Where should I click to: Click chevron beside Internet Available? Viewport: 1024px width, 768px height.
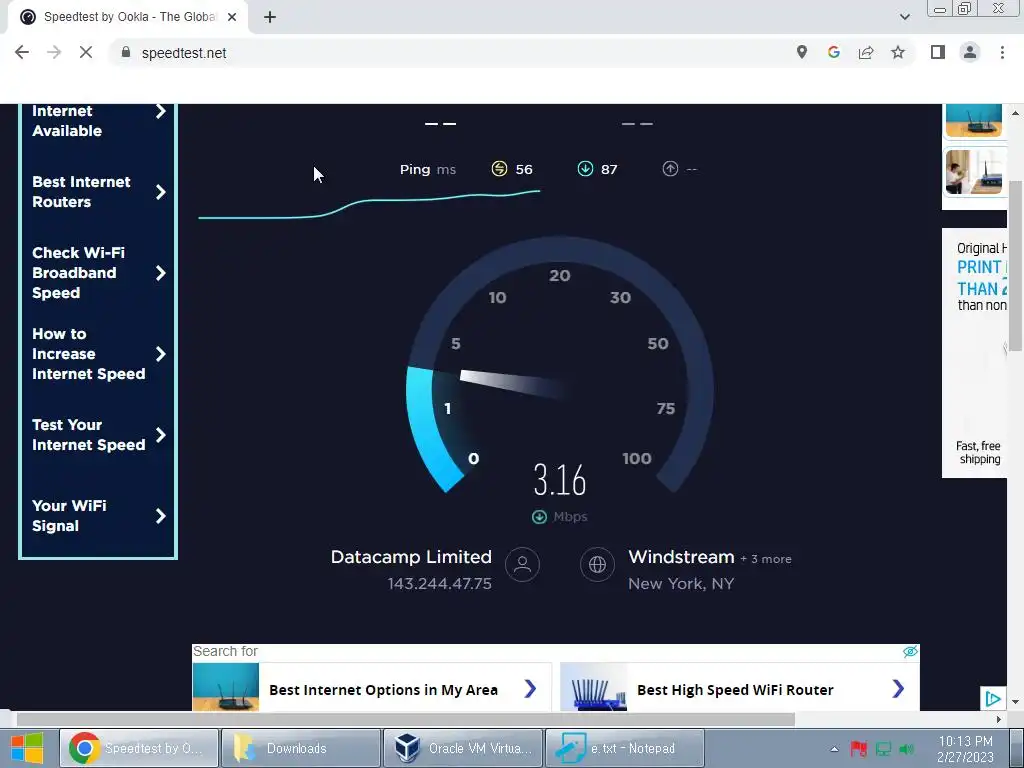click(x=161, y=112)
